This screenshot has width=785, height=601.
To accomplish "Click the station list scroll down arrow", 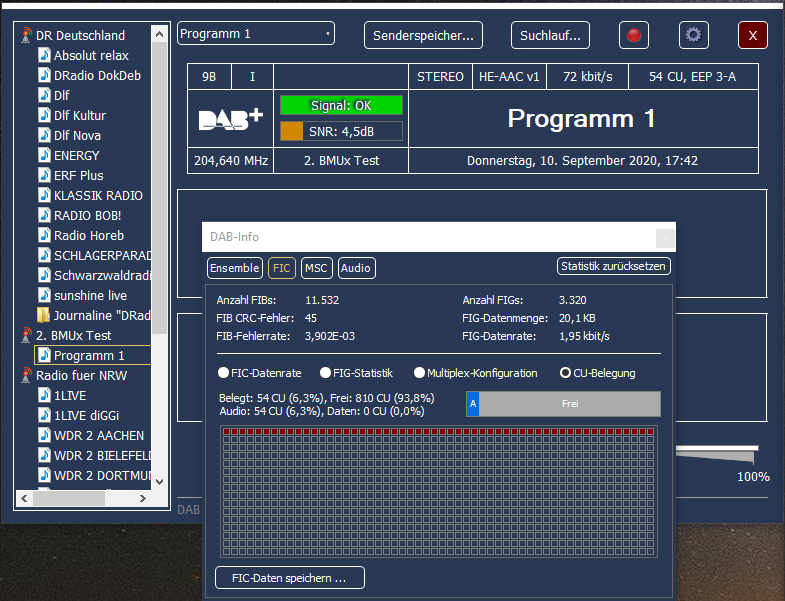I will 159,482.
